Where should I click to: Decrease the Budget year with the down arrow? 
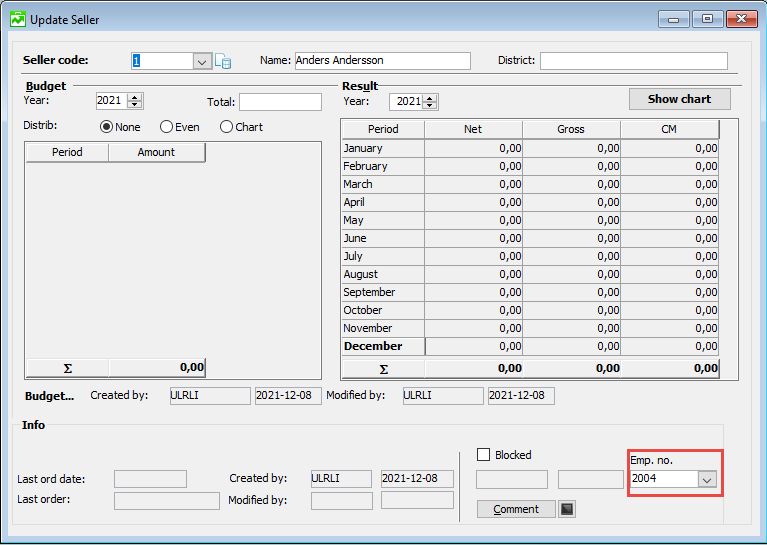point(135,104)
